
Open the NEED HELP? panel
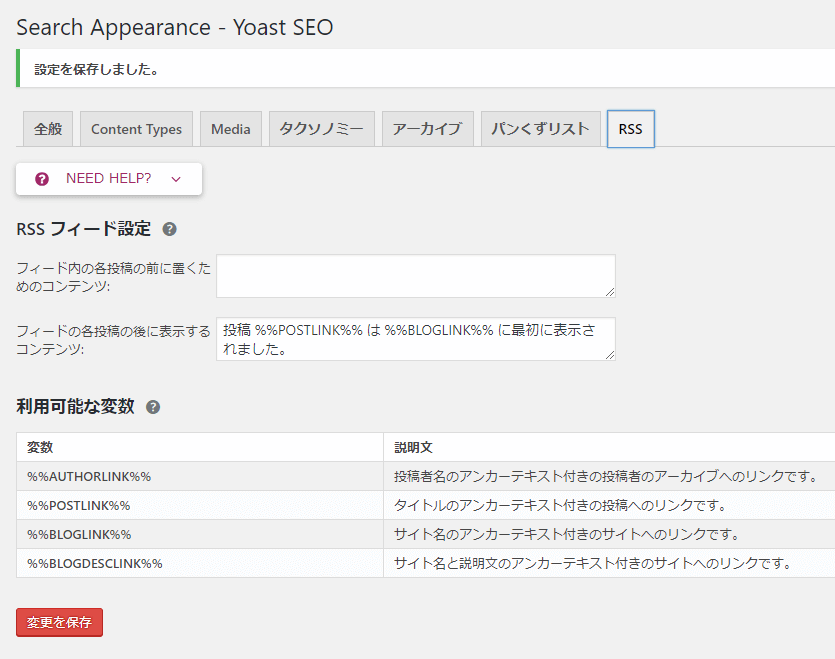pyautogui.click(x=109, y=178)
